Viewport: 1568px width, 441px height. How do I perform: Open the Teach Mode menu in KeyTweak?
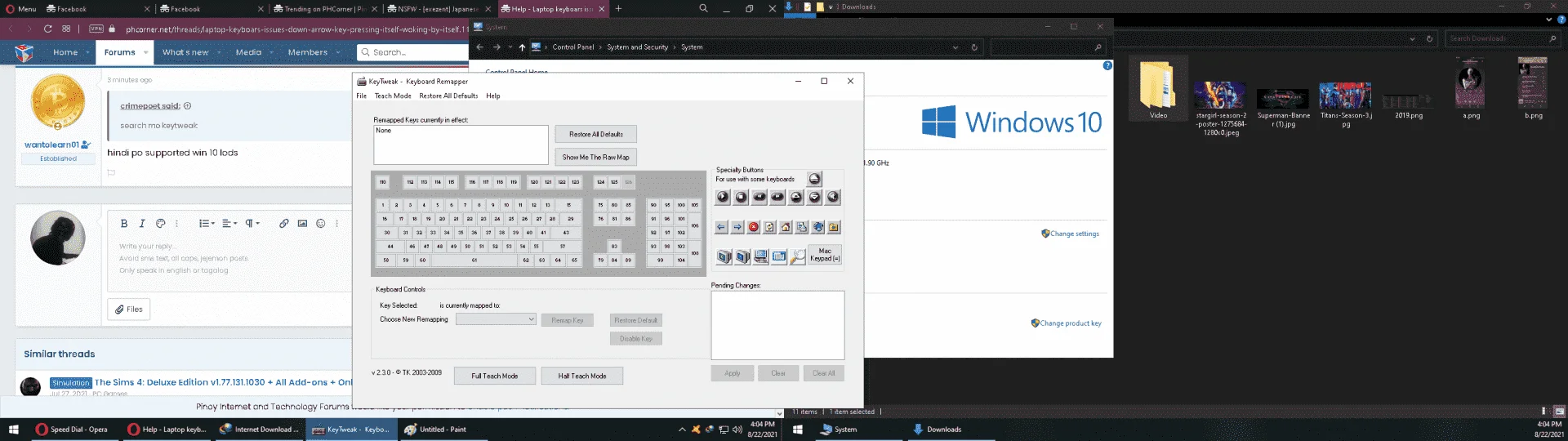click(x=393, y=96)
